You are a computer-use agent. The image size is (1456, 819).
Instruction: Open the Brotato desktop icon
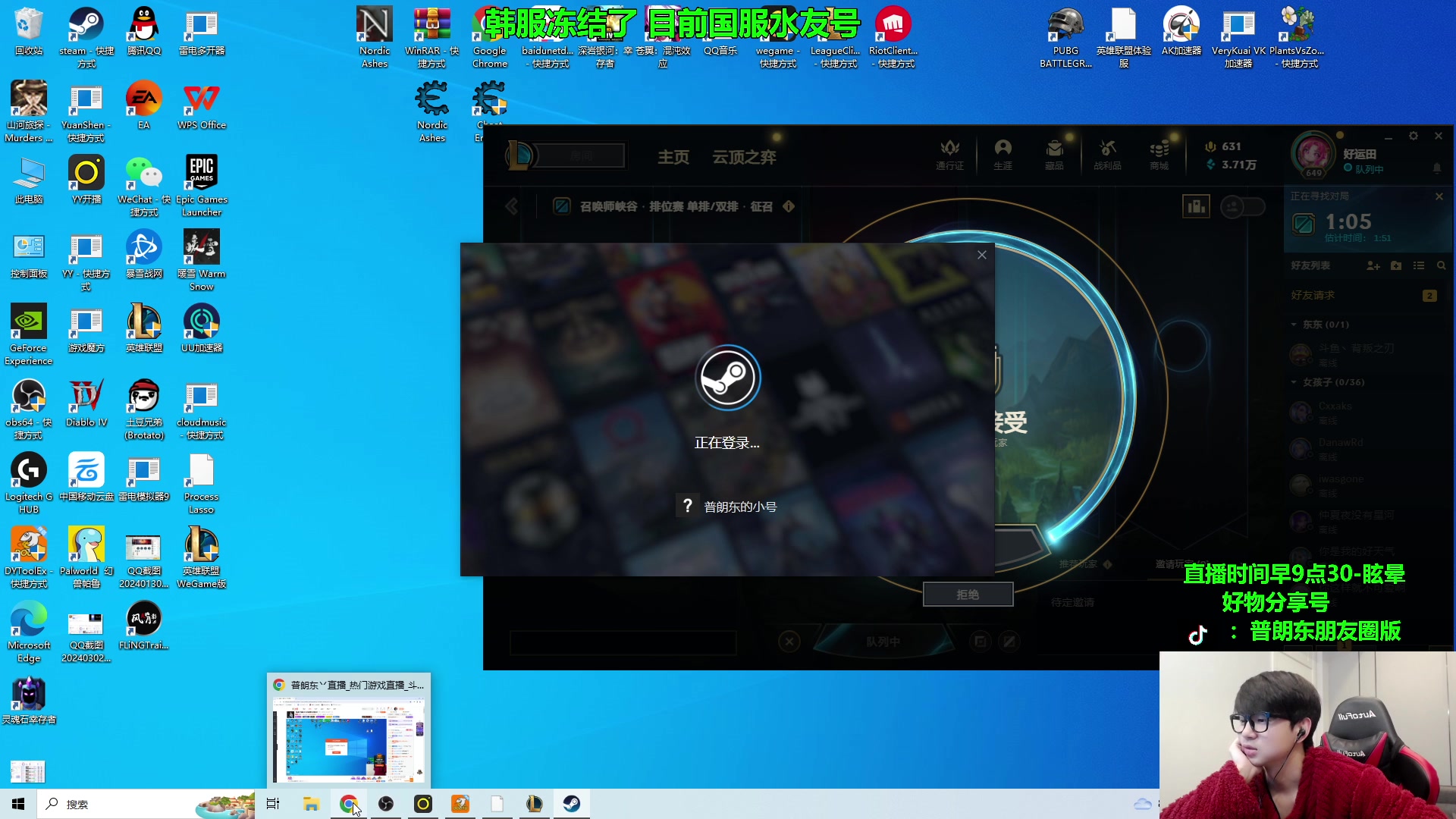[144, 409]
